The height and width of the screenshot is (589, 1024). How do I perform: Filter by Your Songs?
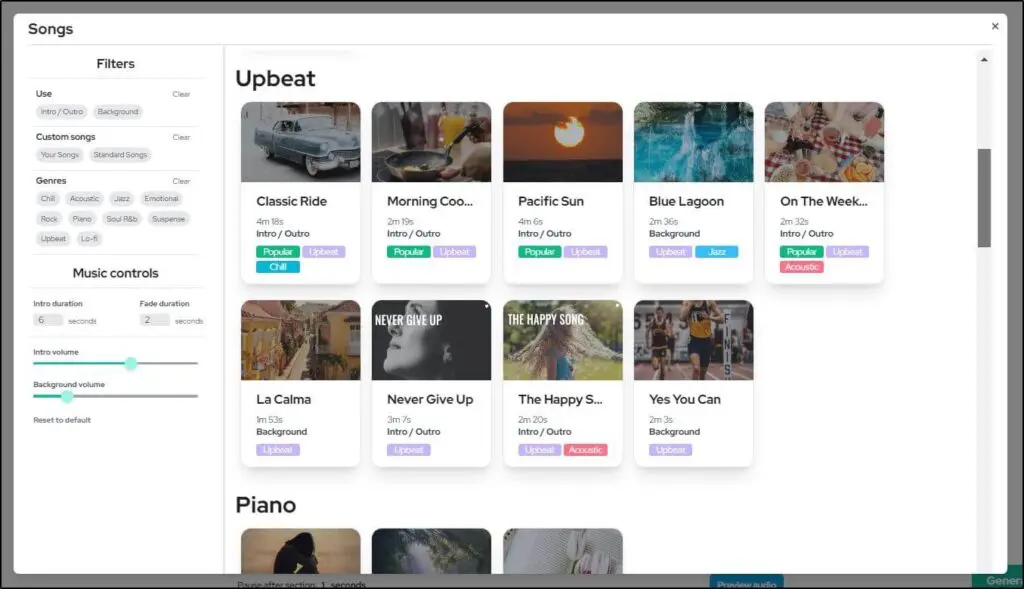point(63,155)
